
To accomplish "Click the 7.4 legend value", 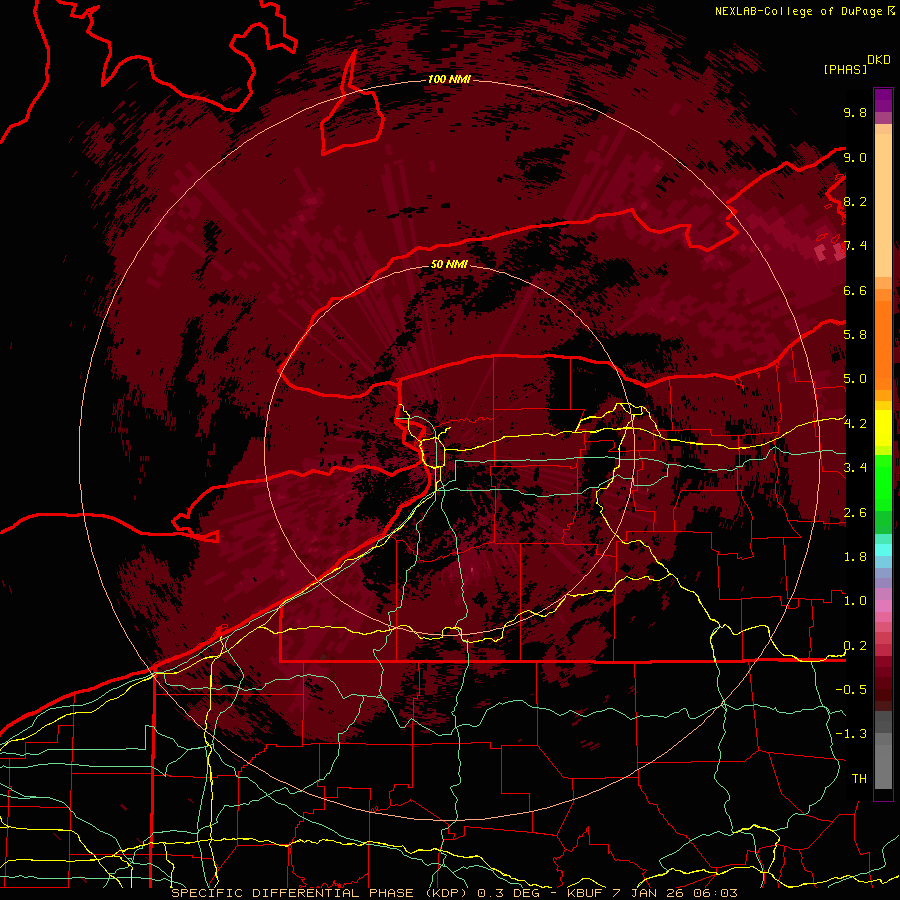I will tap(855, 246).
